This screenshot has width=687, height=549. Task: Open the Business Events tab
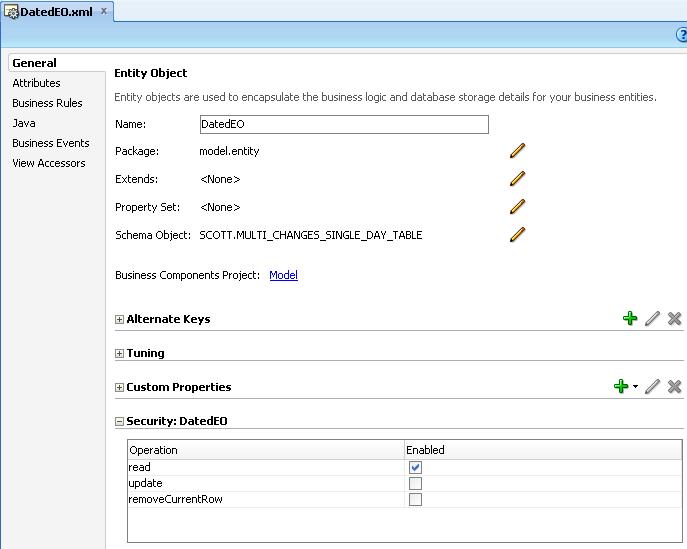[x=51, y=143]
